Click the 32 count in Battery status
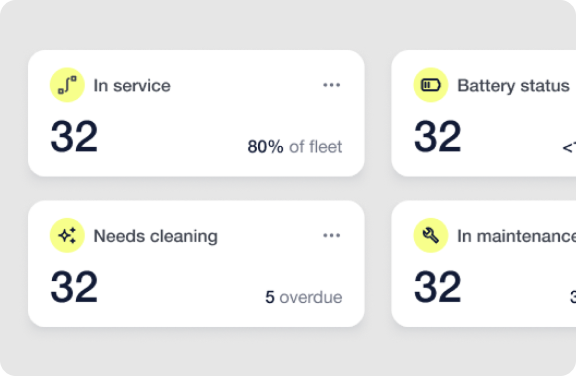 [x=438, y=137]
